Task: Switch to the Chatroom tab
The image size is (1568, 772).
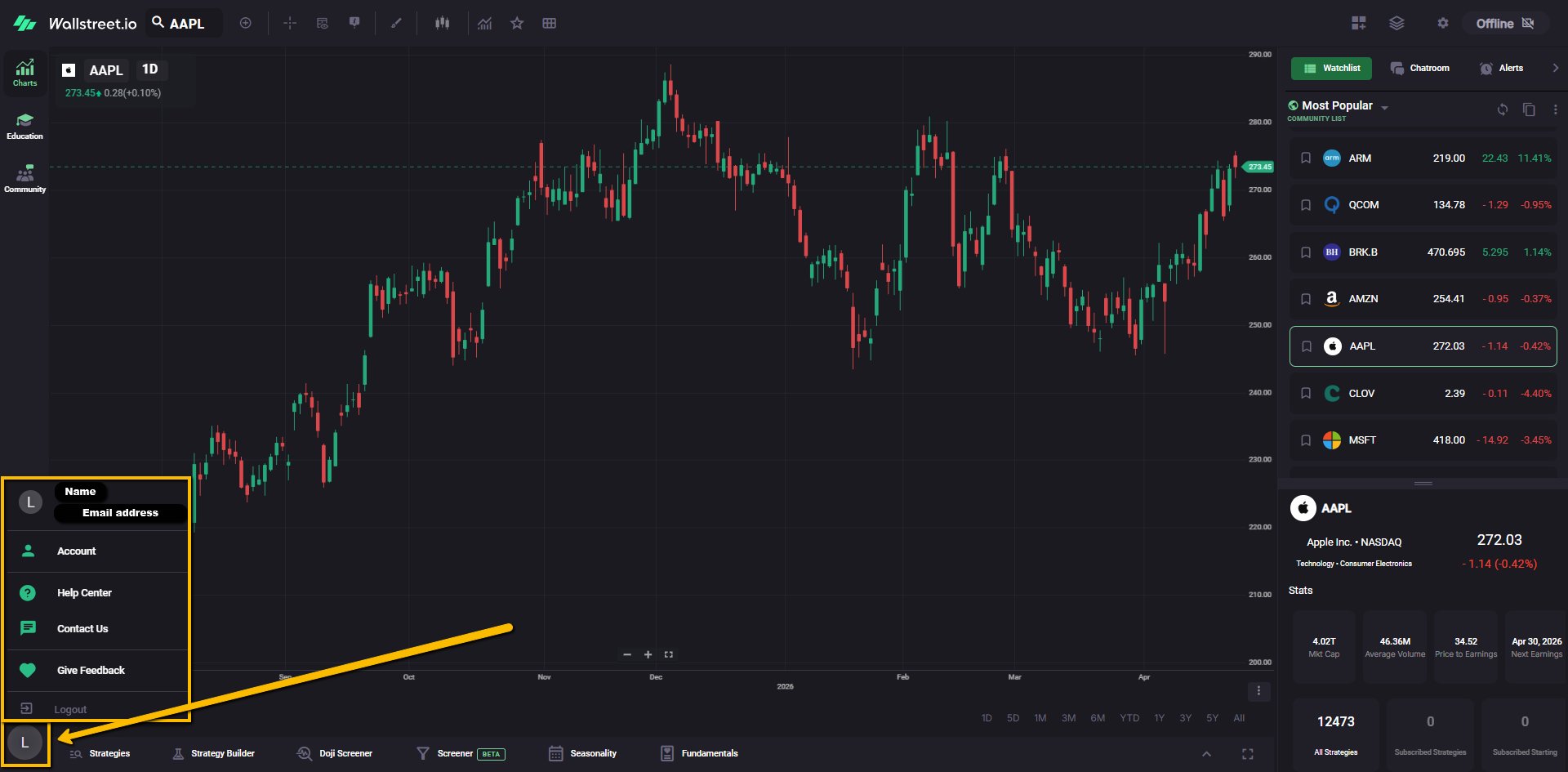Action: pos(1420,69)
